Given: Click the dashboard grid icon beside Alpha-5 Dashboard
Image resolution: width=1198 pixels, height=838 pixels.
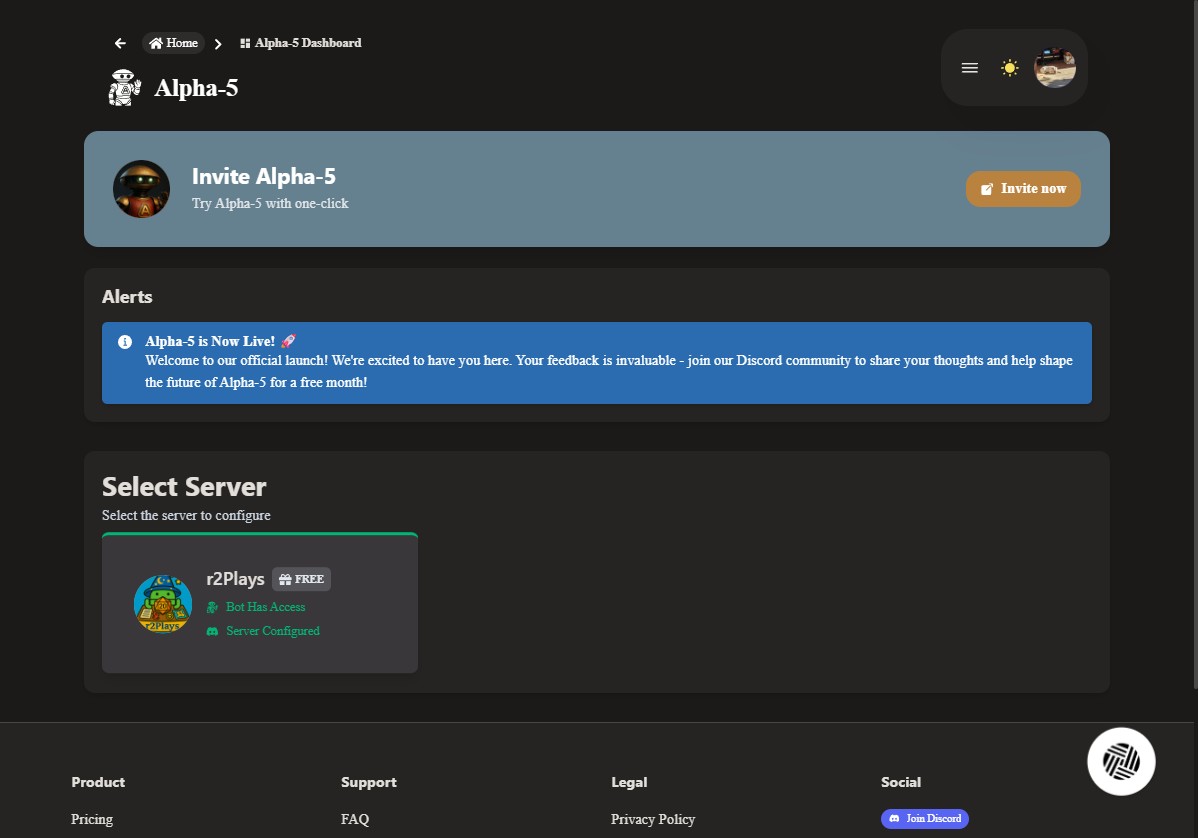Looking at the screenshot, I should [244, 43].
